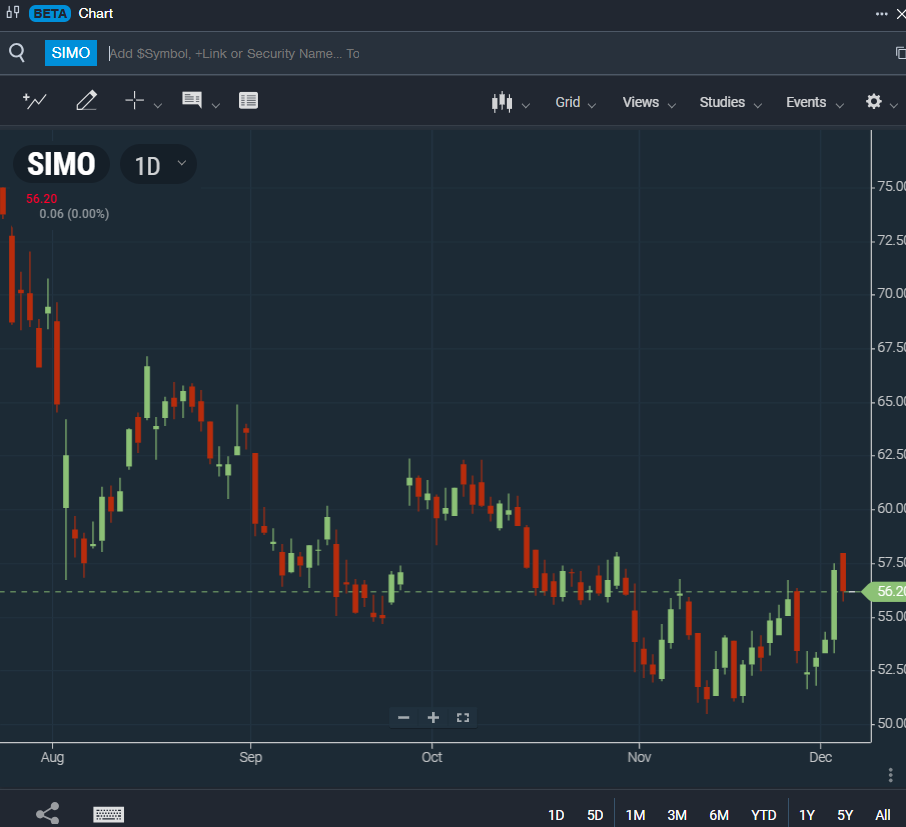Click the Dec label on the time axis
Image resolution: width=906 pixels, height=827 pixels.
820,757
